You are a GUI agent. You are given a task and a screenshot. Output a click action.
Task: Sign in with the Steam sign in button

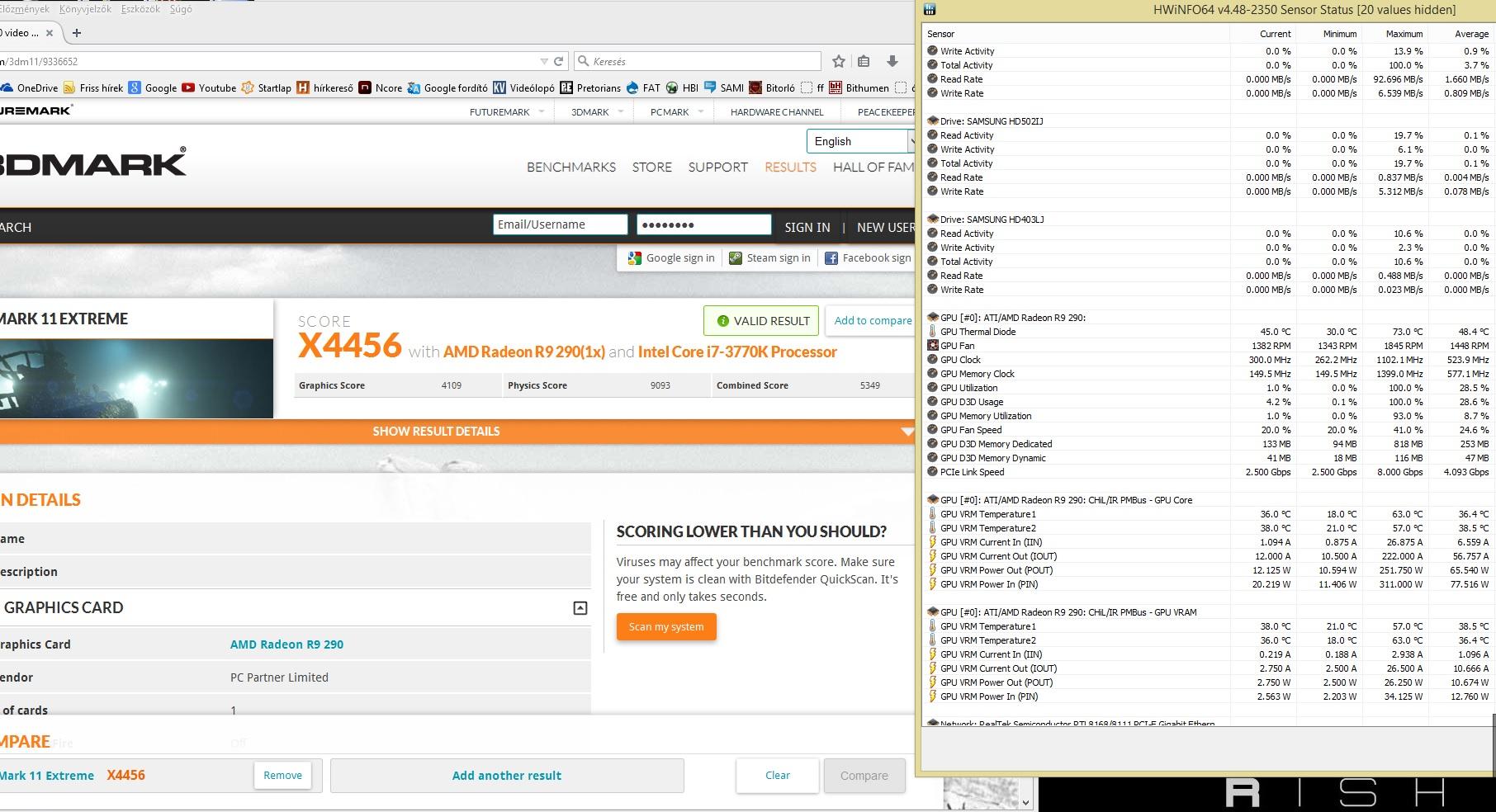769,257
